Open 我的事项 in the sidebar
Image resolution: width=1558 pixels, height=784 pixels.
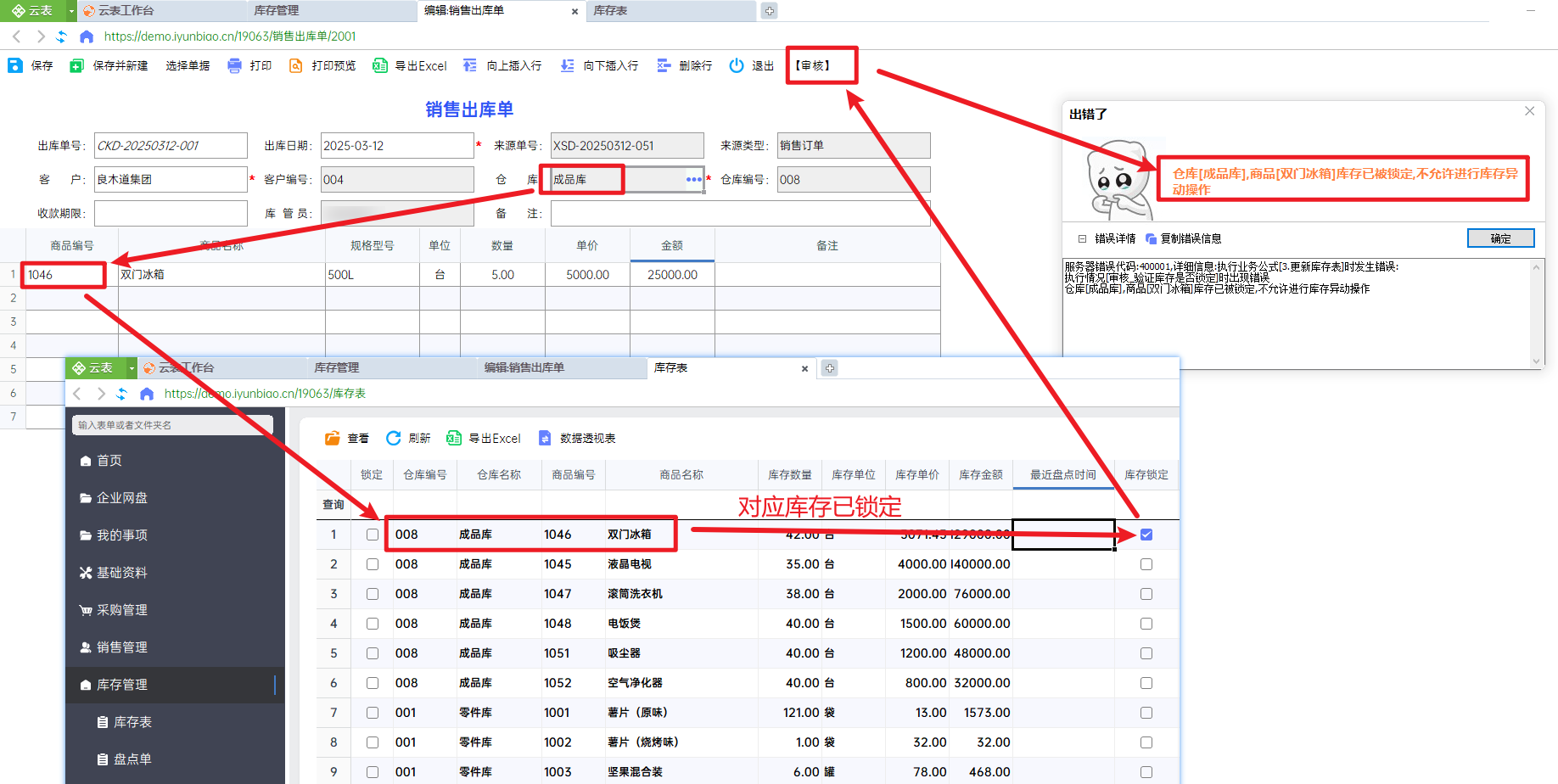(x=175, y=535)
